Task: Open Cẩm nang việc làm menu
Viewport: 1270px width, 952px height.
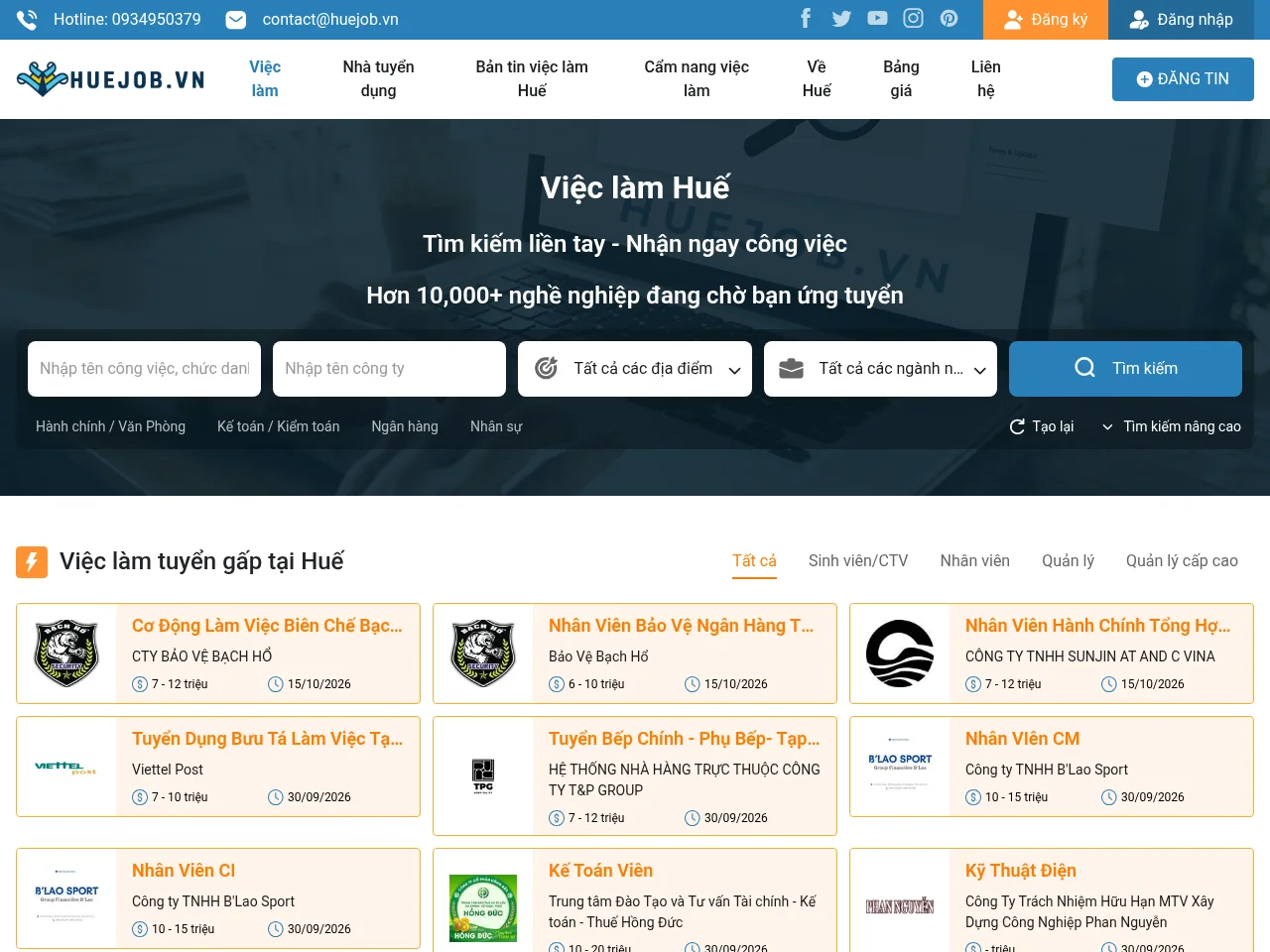Action: pyautogui.click(x=697, y=79)
